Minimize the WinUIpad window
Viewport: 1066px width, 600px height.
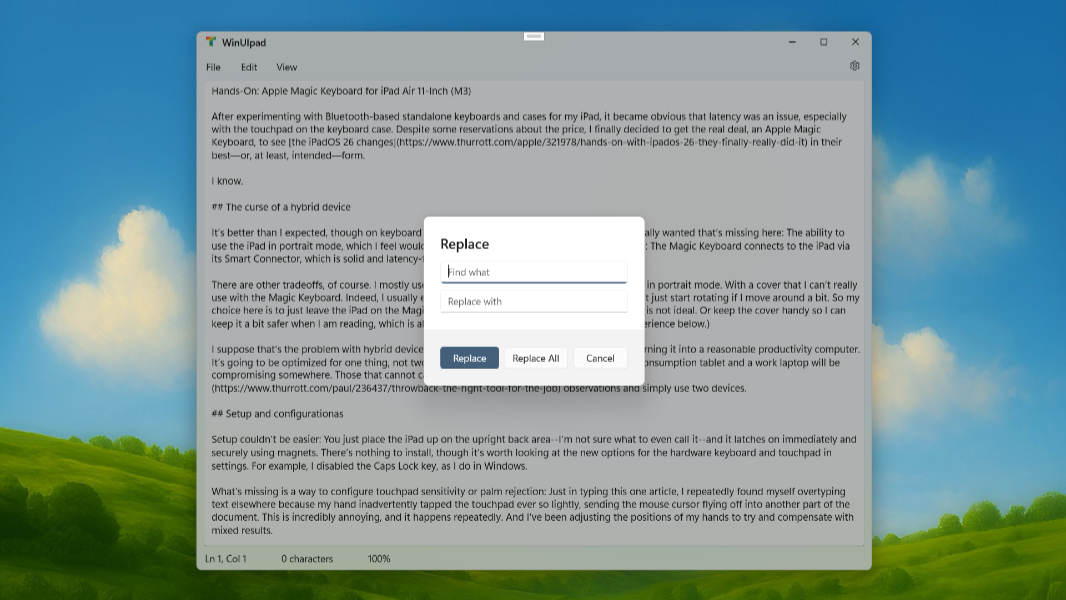[x=791, y=42]
